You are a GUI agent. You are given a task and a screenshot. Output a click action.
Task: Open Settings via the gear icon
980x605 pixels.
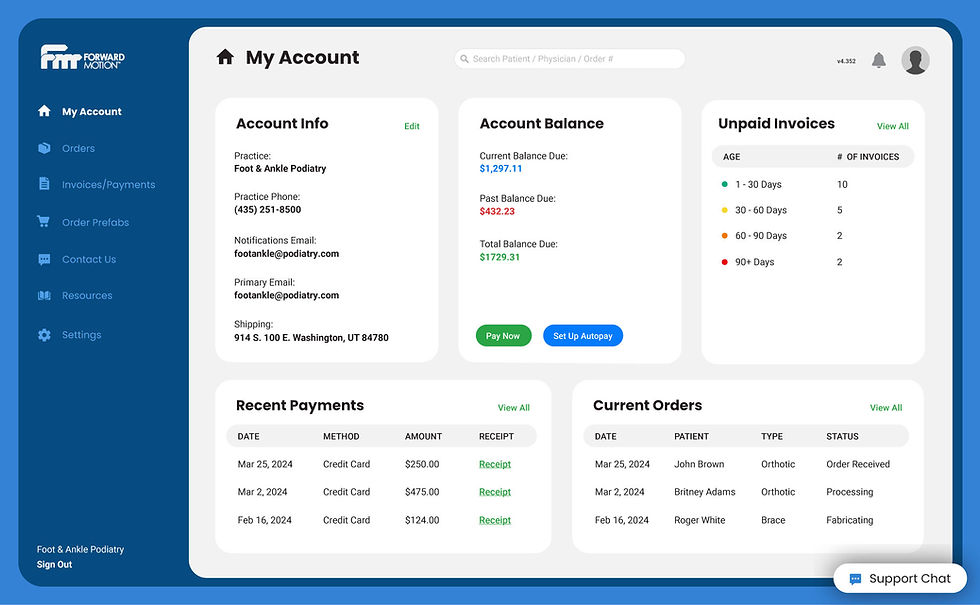pos(45,334)
